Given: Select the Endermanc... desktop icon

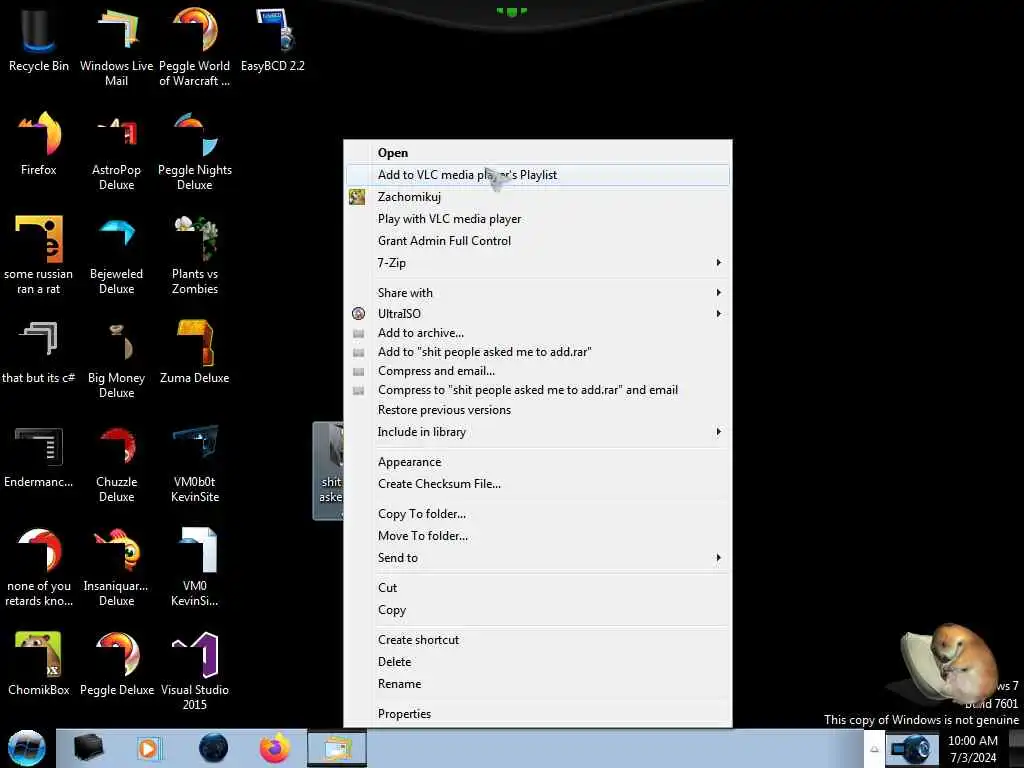Looking at the screenshot, I should click(x=39, y=456).
